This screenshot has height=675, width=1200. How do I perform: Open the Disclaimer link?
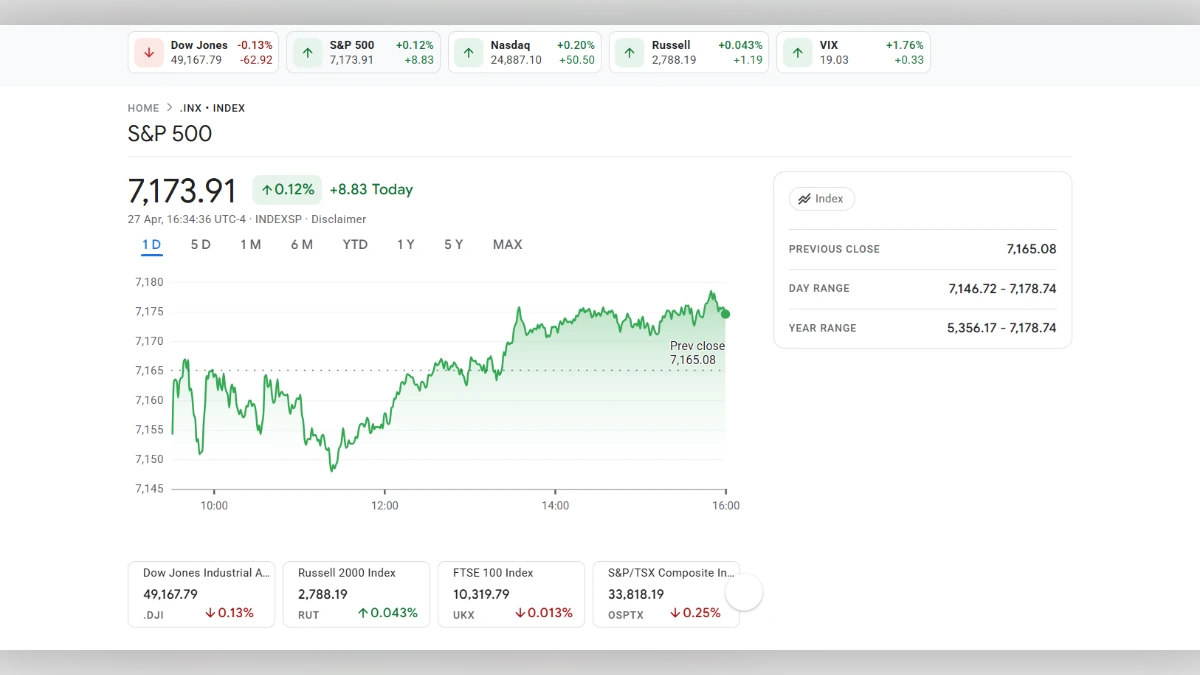click(x=339, y=218)
